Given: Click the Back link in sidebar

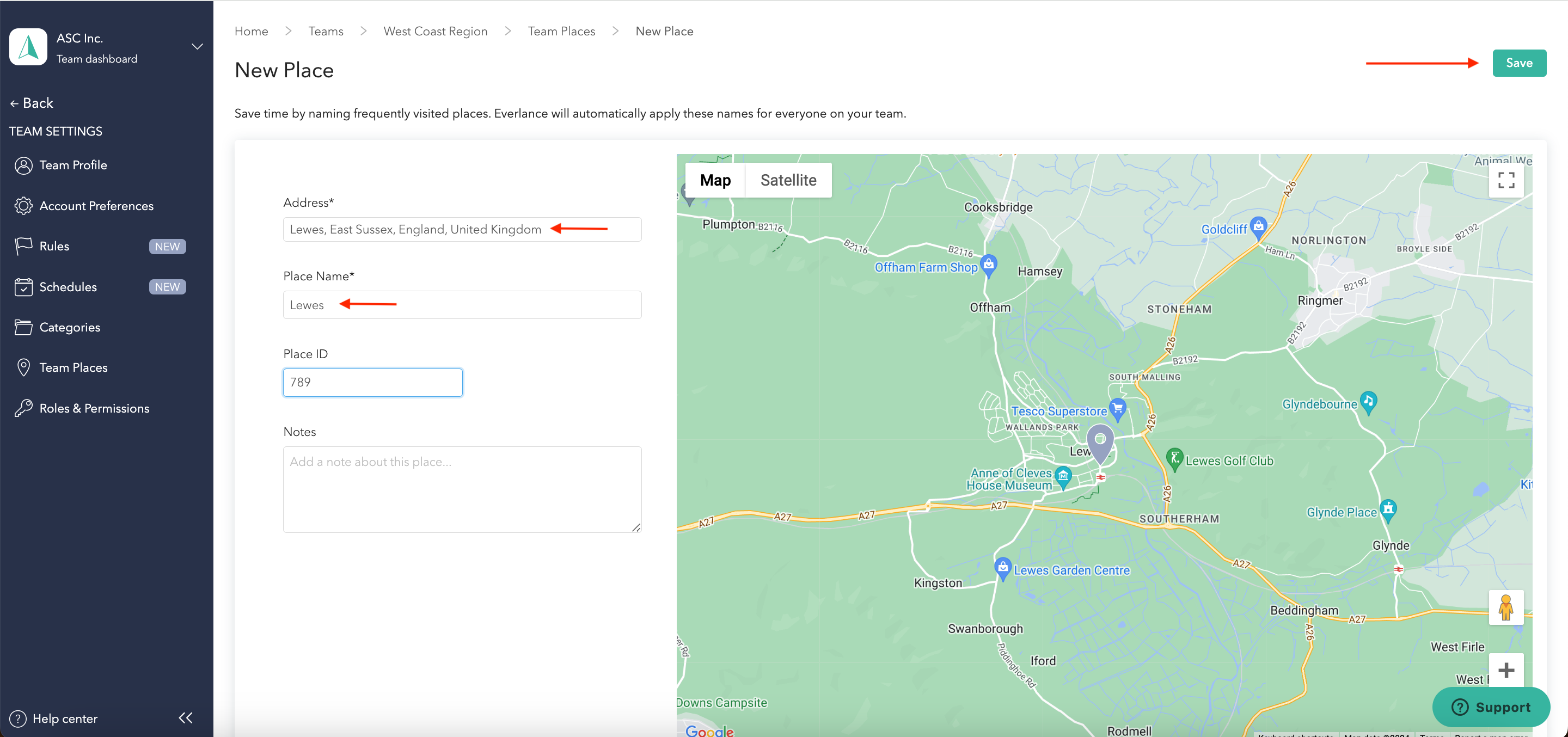Looking at the screenshot, I should (x=32, y=103).
